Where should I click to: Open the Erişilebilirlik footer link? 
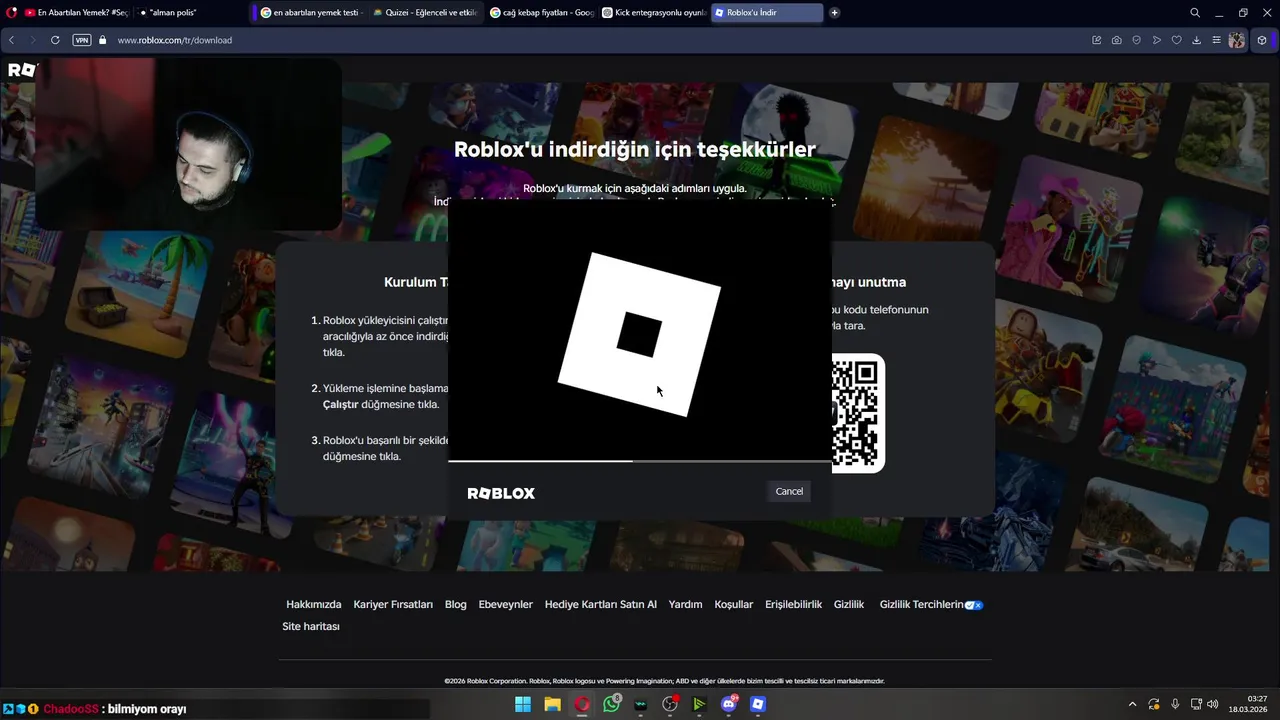794,604
